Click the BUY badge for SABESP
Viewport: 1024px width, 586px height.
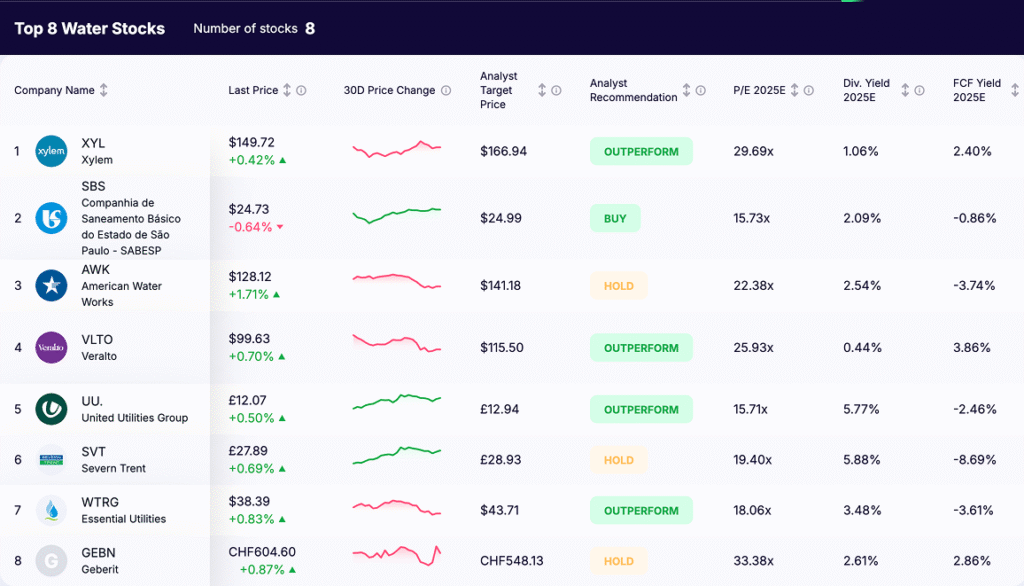(615, 218)
